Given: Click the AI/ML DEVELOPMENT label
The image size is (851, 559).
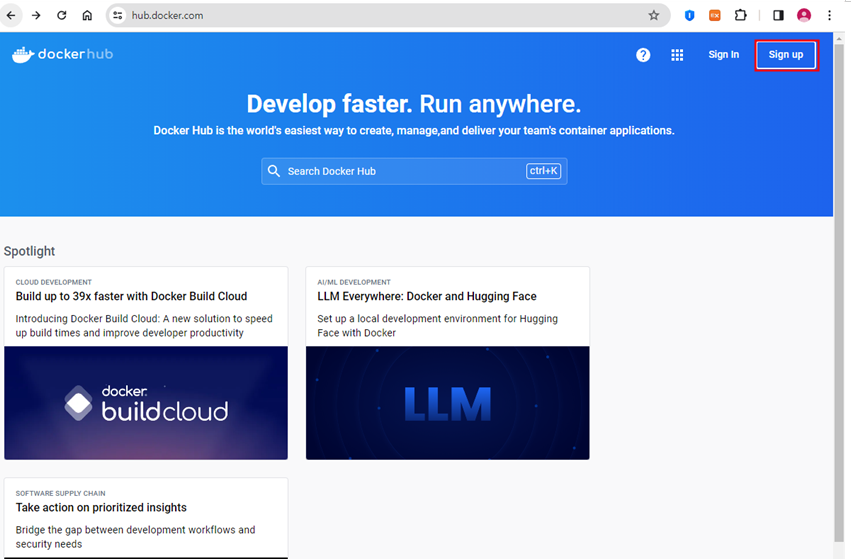Looking at the screenshot, I should (x=354, y=282).
